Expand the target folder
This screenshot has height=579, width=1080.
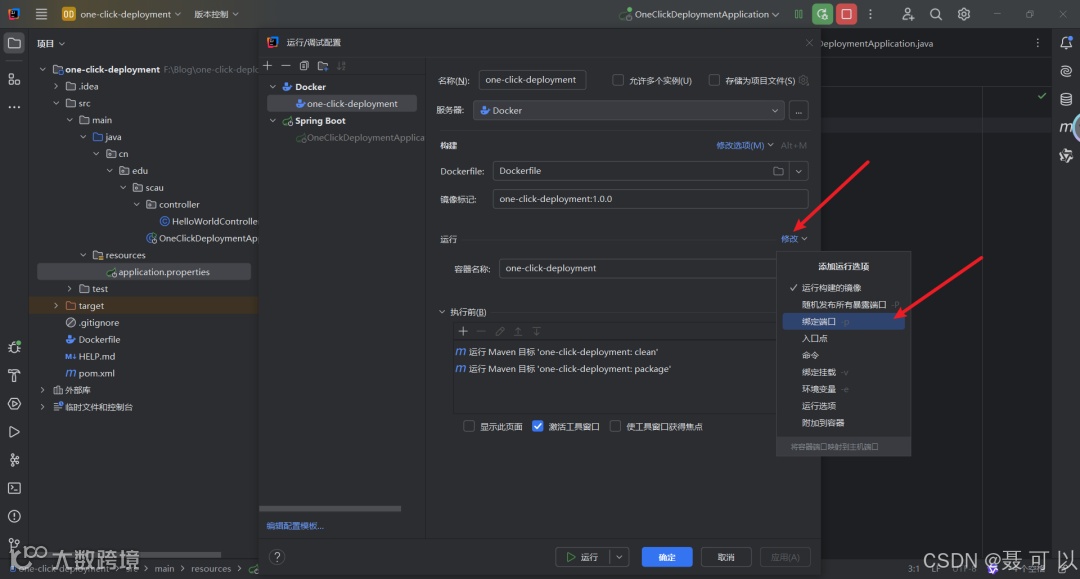click(x=56, y=306)
